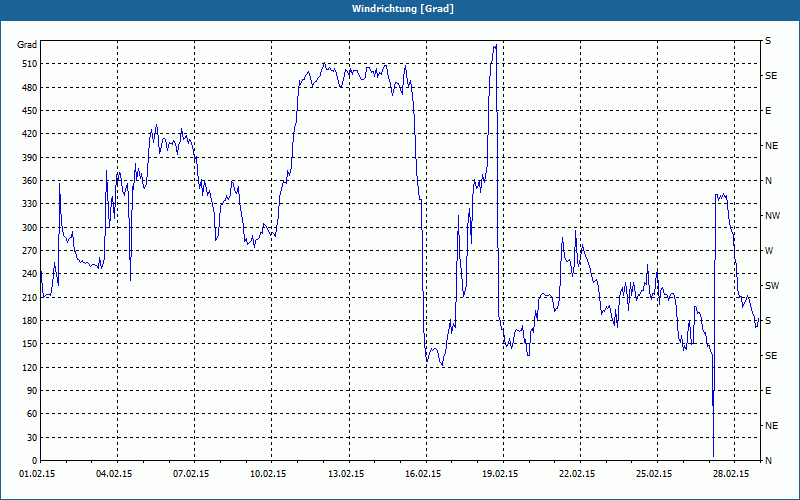800x500 pixels.
Task: Click the bottom N compass label beside 0
Action: pos(769,460)
